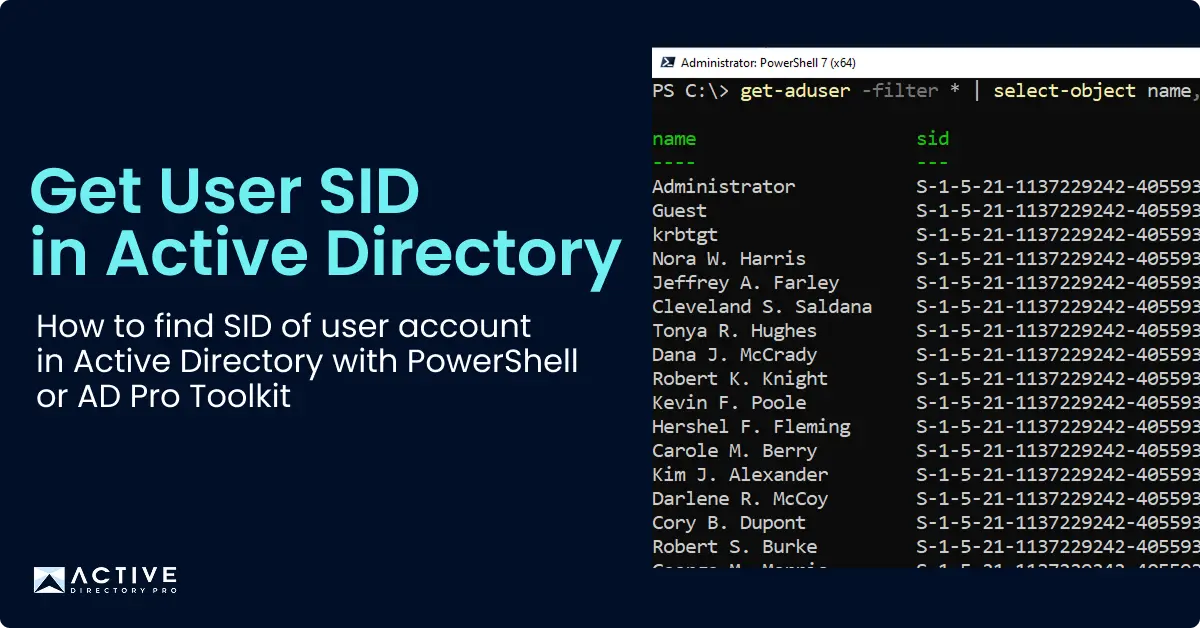Click the PS C:\> prompt
The image size is (1200, 628).
(x=691, y=91)
